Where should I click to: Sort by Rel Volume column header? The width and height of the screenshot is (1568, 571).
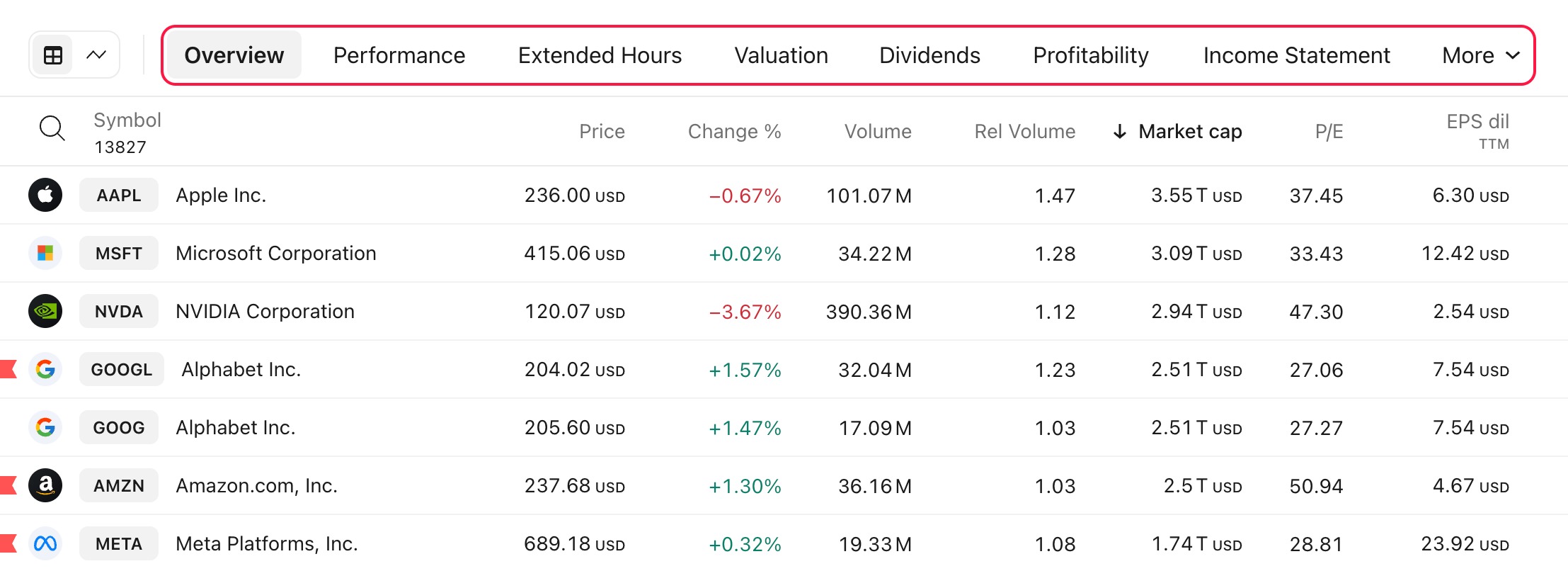(1024, 132)
